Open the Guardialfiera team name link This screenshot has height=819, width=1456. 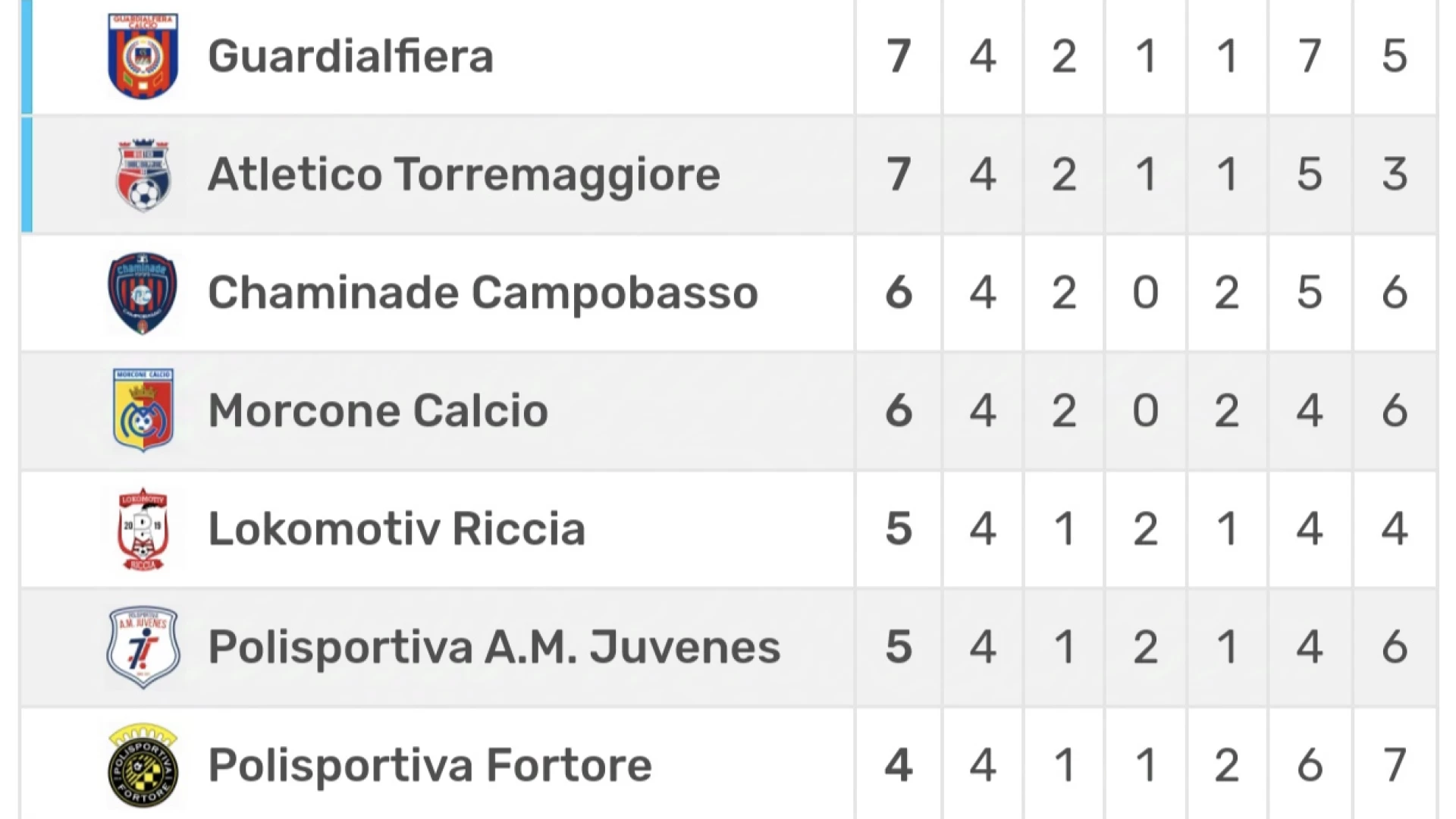click(350, 56)
